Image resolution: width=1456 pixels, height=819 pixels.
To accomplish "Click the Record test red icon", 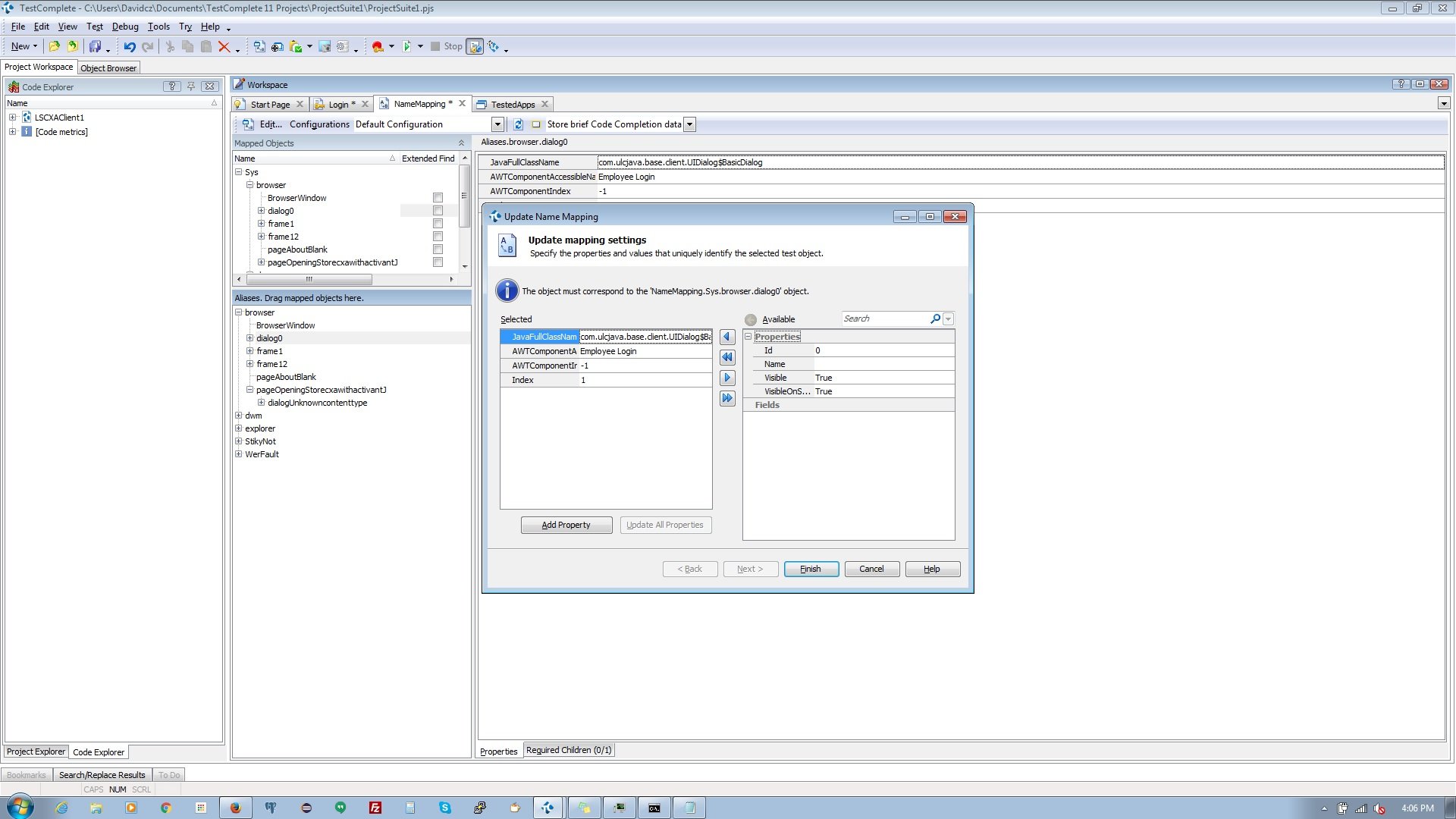I will click(x=378, y=46).
